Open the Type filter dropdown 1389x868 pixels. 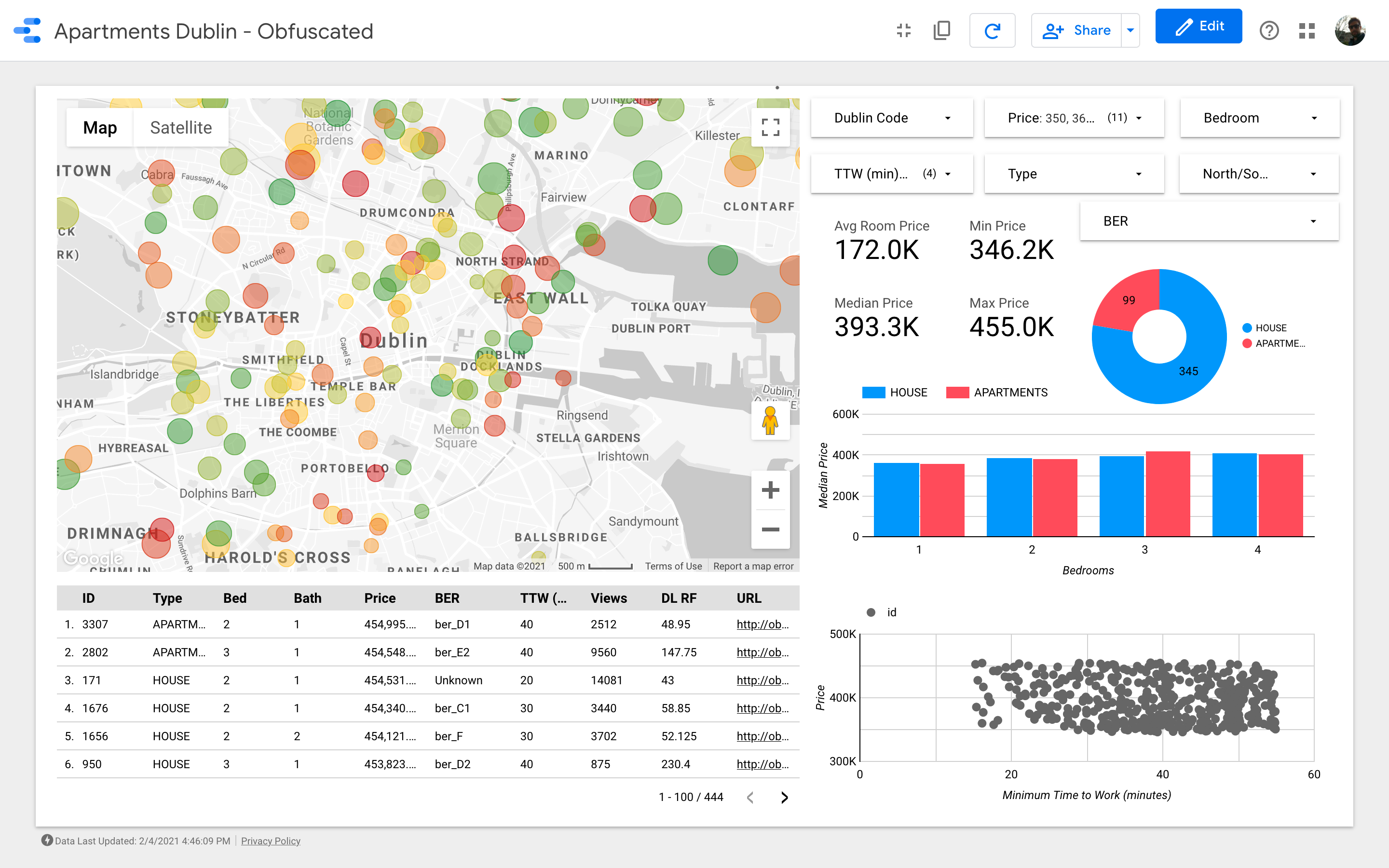(x=1074, y=174)
